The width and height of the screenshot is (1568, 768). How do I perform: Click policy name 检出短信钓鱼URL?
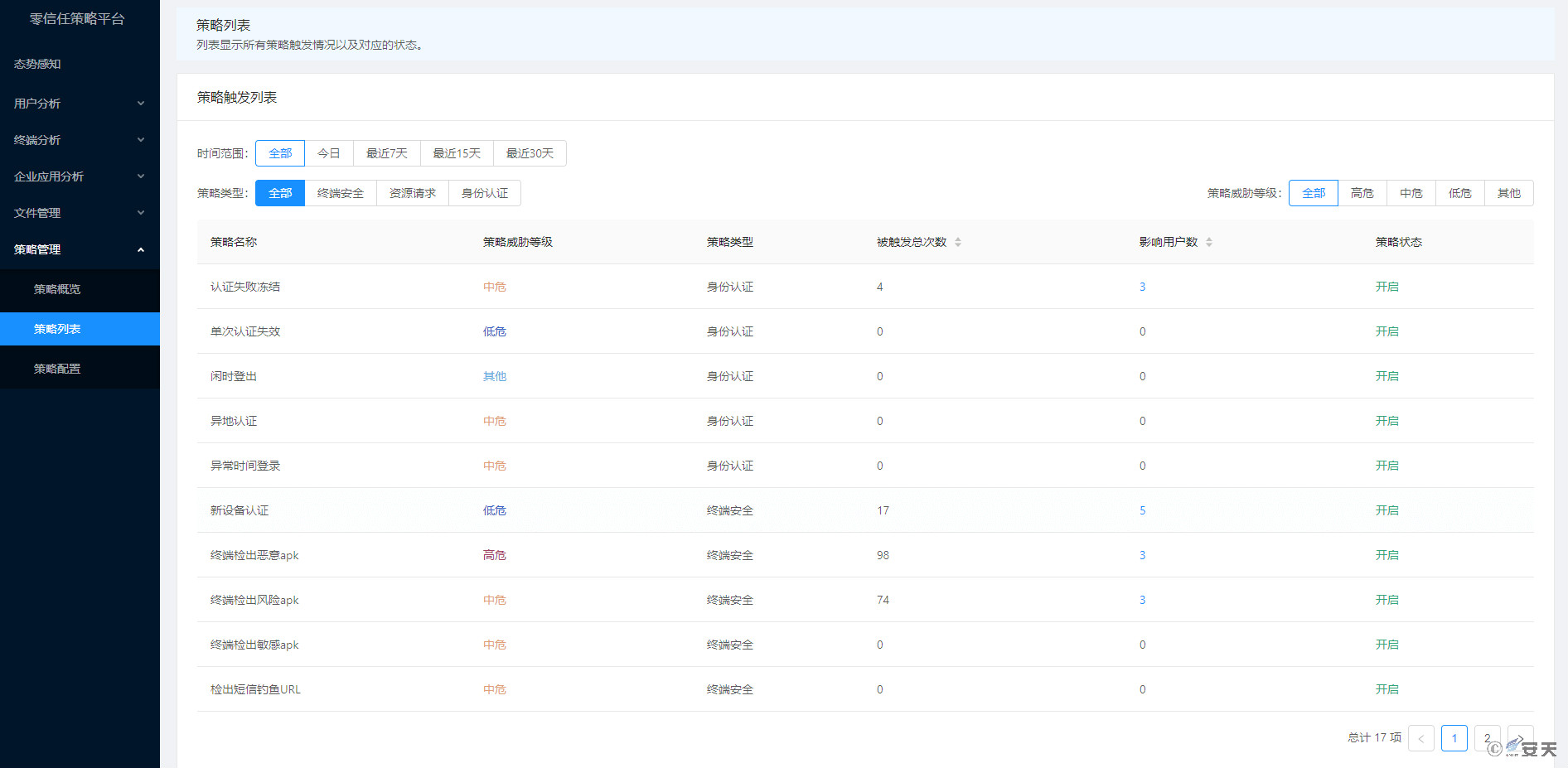255,689
